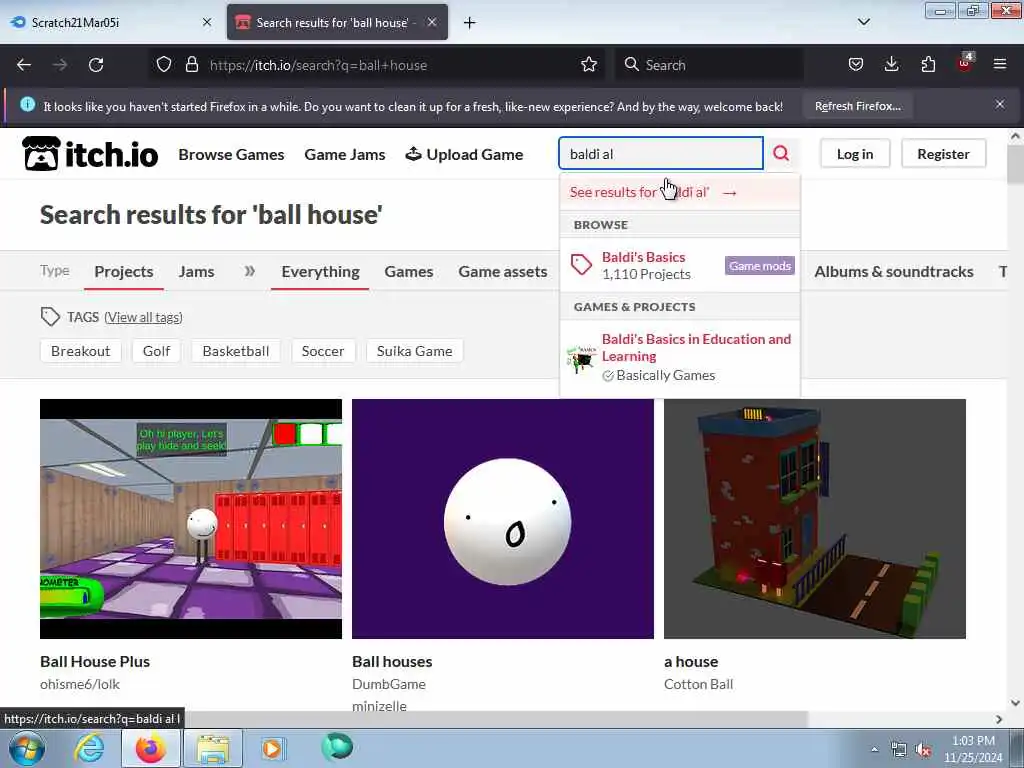The height and width of the screenshot is (768, 1024).
Task: Select the Jams type tab
Action: click(197, 272)
